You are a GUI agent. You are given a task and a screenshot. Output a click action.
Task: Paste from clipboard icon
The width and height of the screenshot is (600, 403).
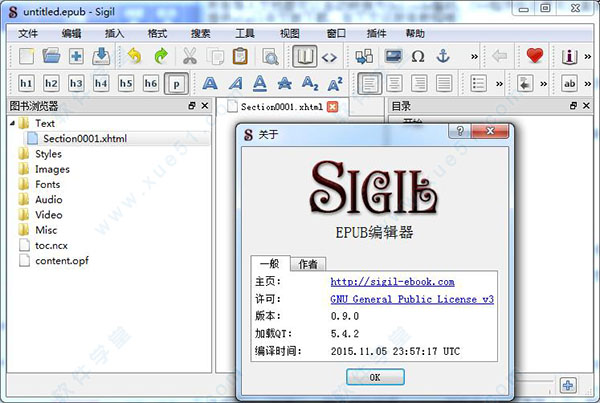click(x=240, y=56)
